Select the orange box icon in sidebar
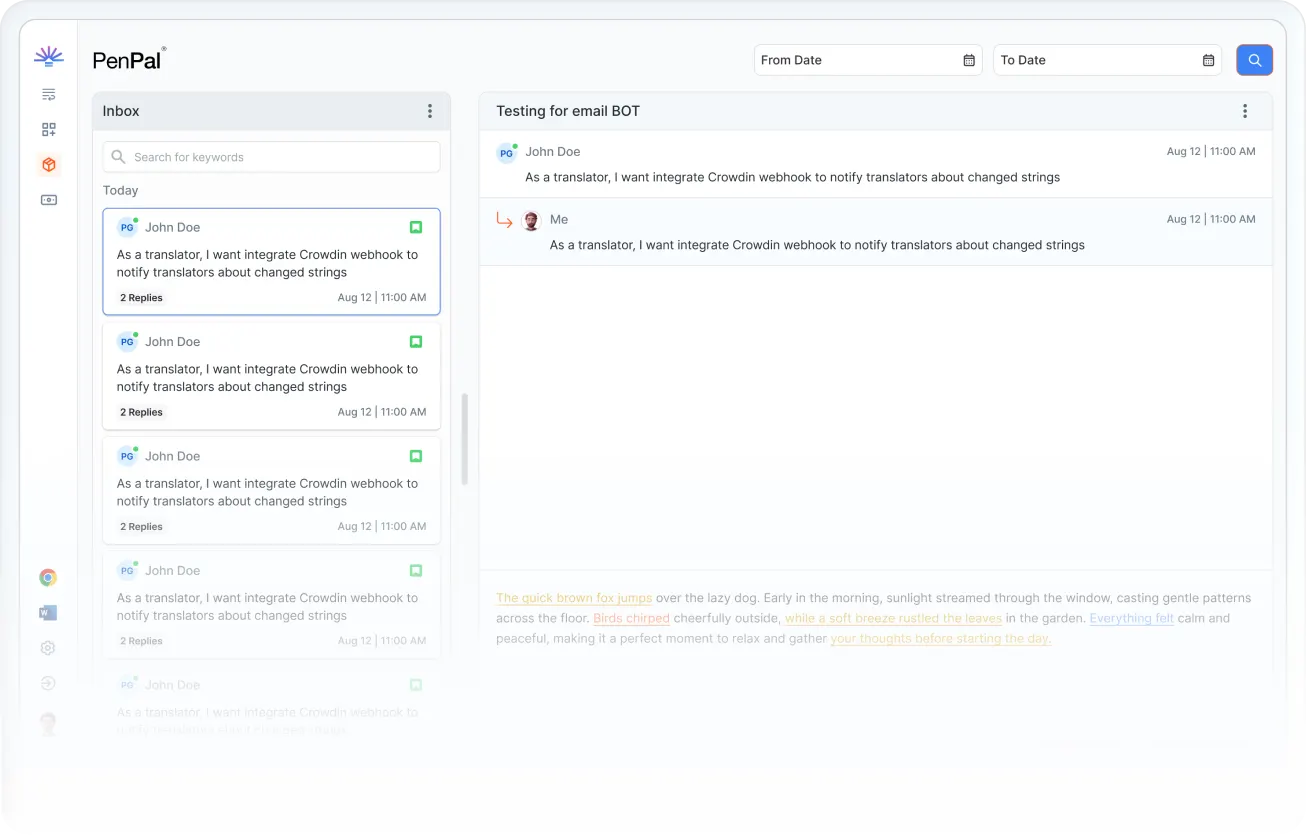This screenshot has width=1306, height=835. tap(48, 165)
